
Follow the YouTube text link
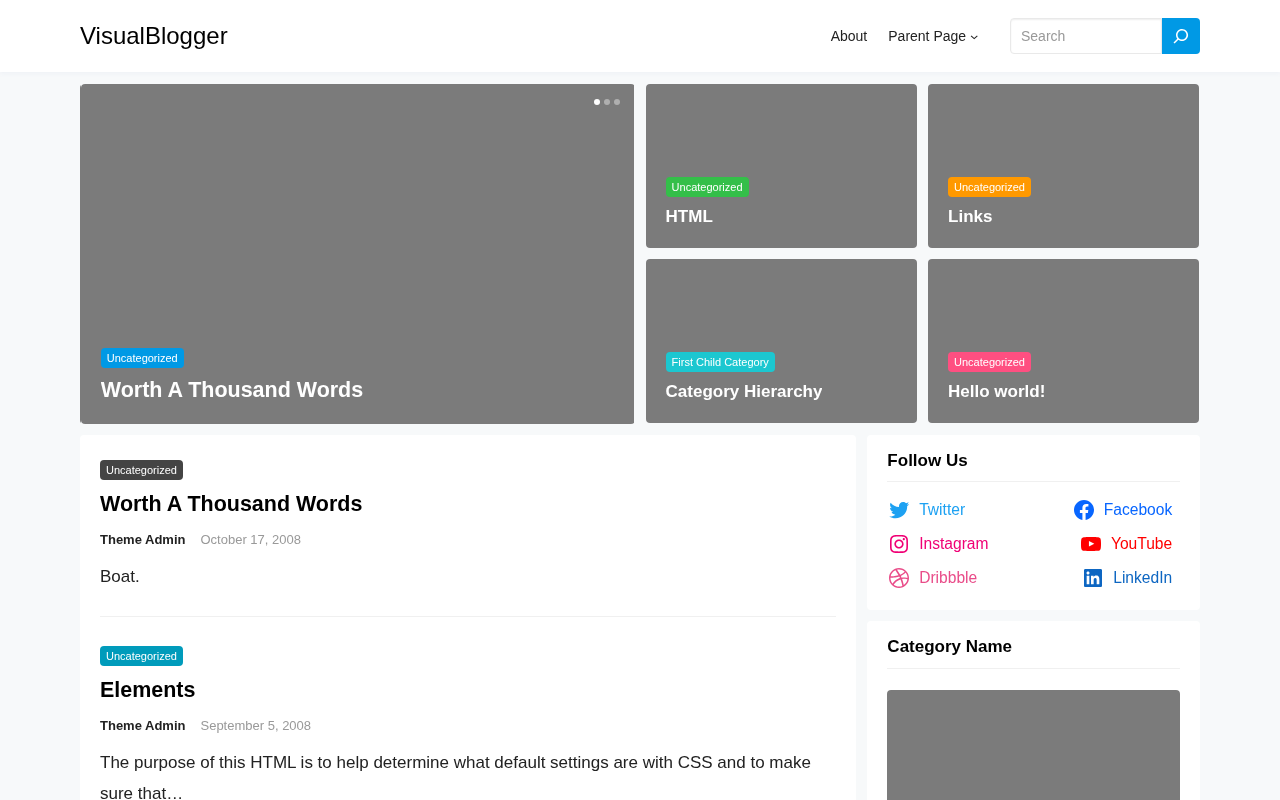pyautogui.click(x=1142, y=544)
